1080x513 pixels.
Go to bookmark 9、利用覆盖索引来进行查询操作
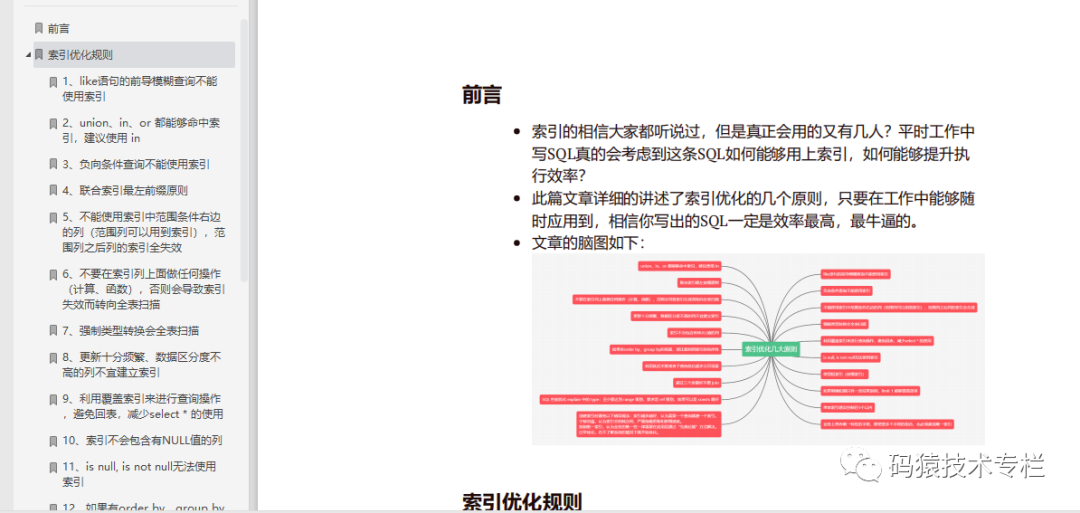143,406
